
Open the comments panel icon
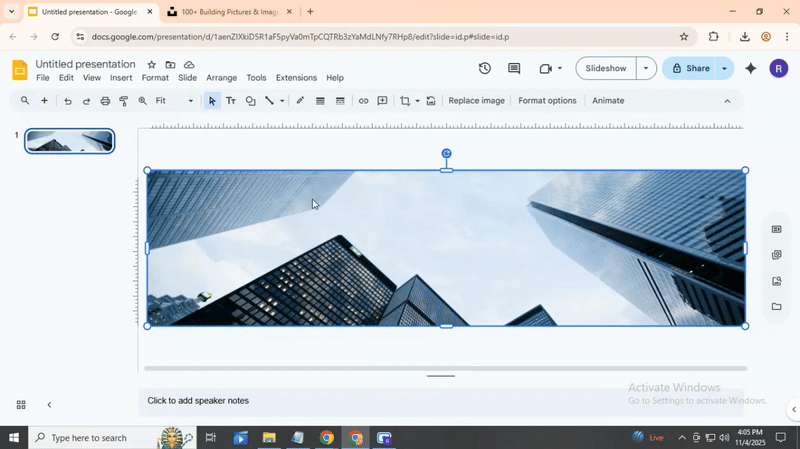[x=514, y=69]
